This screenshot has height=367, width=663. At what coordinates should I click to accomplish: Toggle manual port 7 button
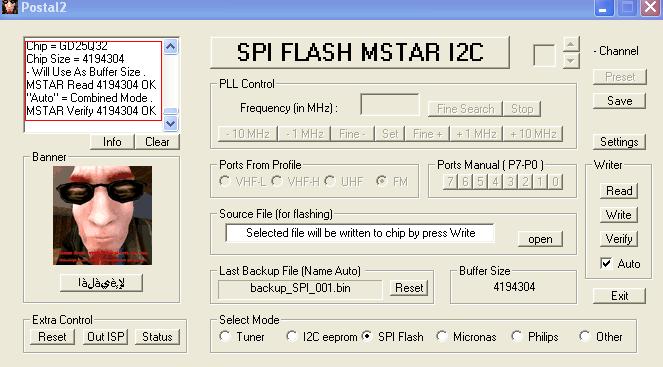(x=450, y=182)
